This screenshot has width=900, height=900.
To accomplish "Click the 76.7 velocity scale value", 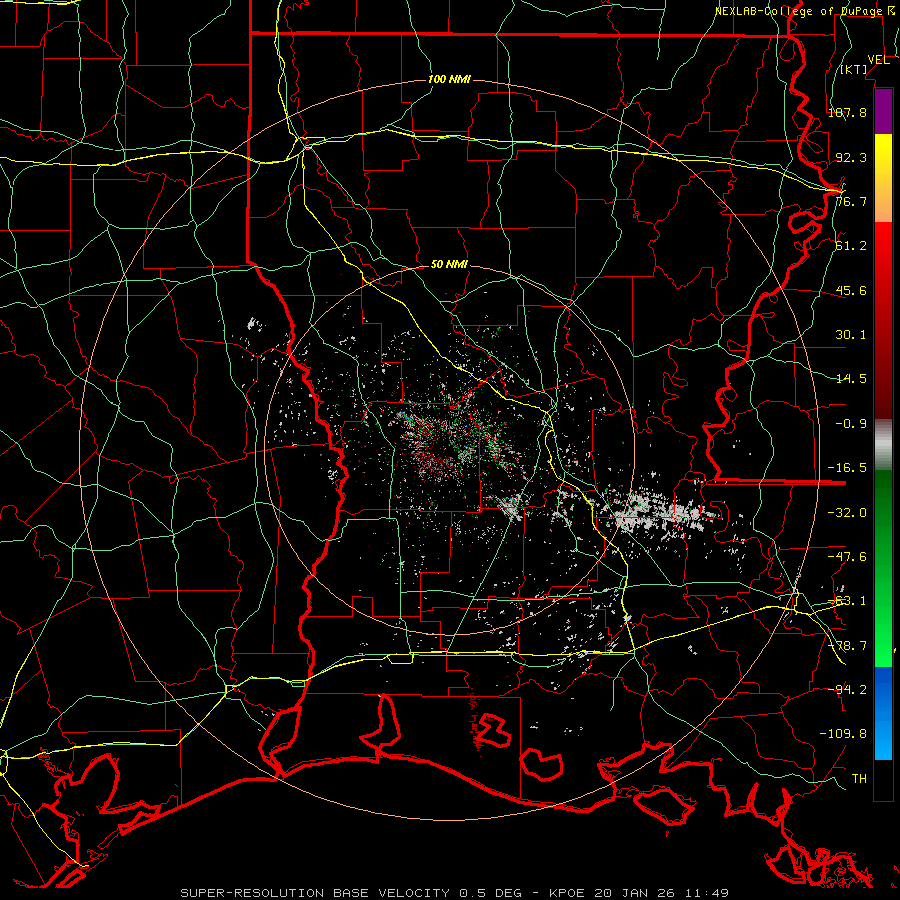I will pos(851,201).
